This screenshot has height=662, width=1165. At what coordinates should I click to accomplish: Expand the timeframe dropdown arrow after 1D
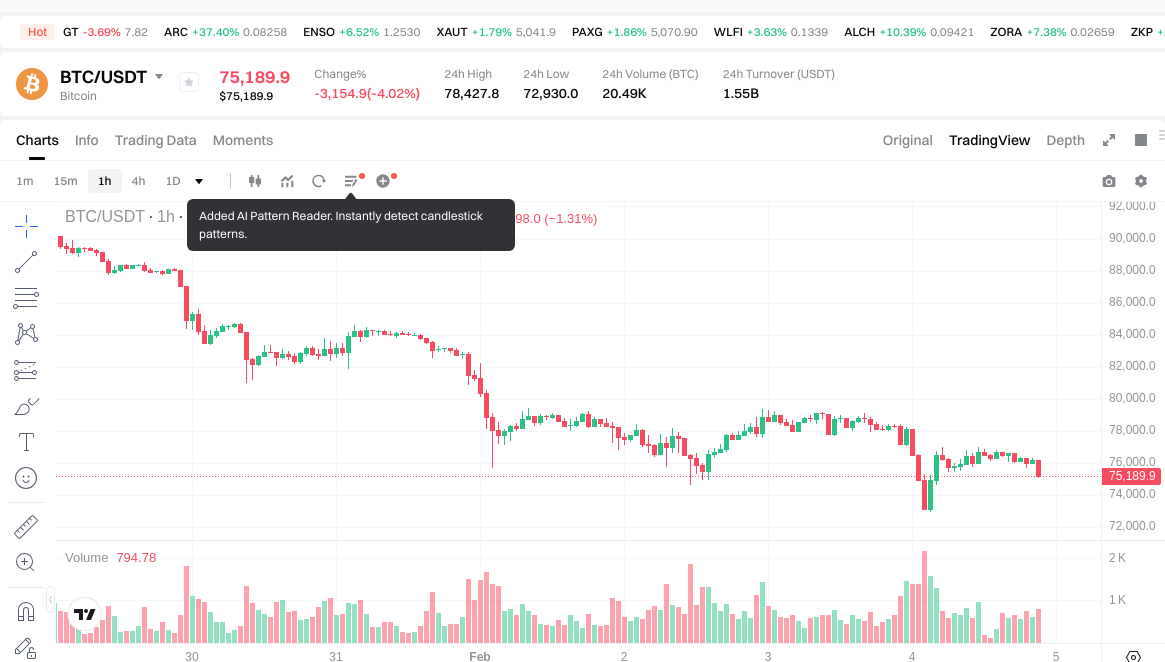(x=199, y=181)
